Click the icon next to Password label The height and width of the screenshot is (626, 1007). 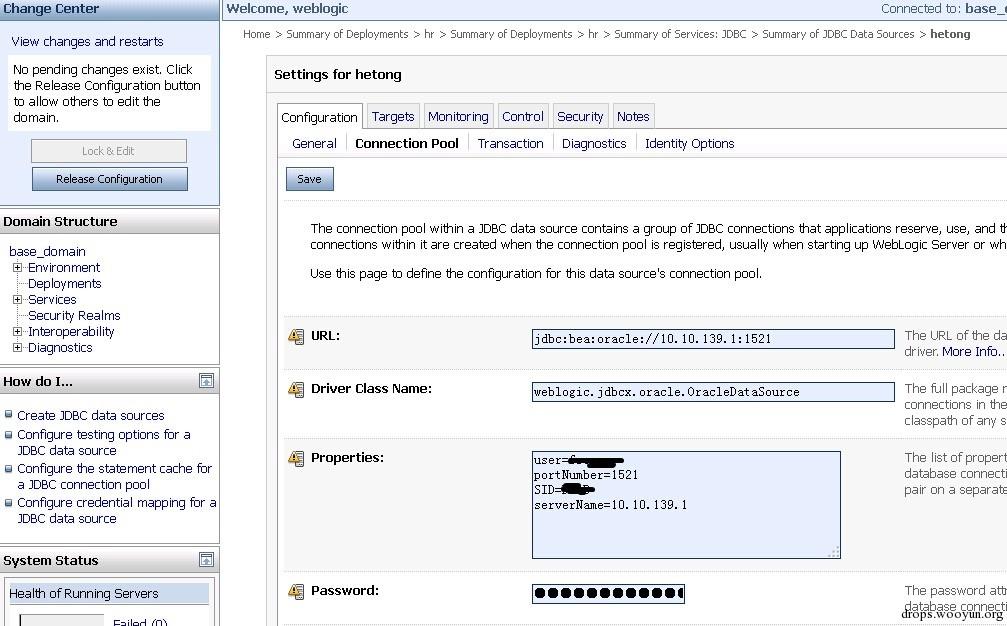click(296, 592)
